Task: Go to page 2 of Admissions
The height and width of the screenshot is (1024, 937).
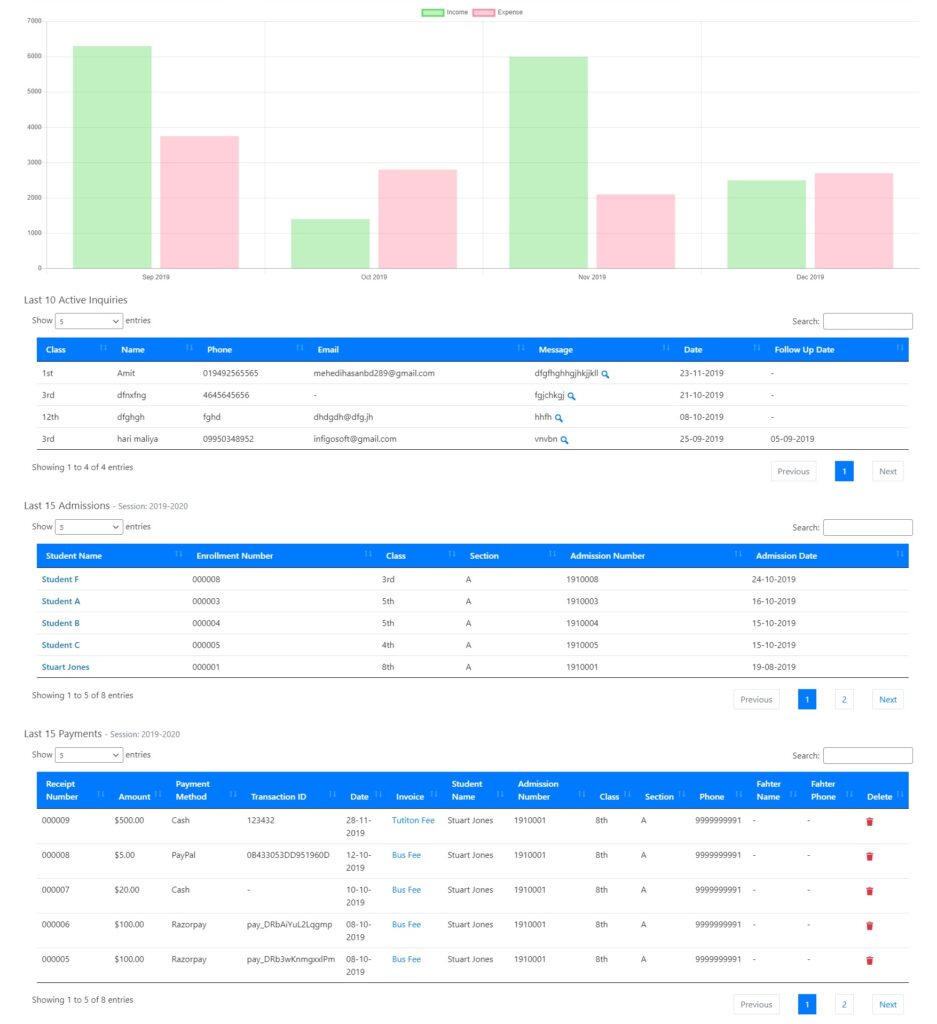Action: coord(844,700)
